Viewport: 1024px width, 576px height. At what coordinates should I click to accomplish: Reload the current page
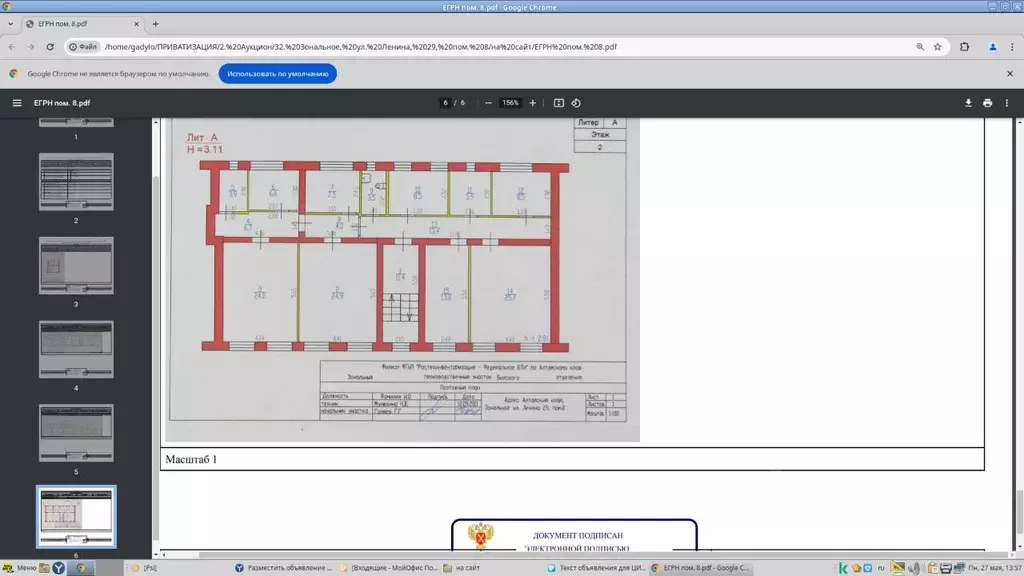tap(51, 47)
